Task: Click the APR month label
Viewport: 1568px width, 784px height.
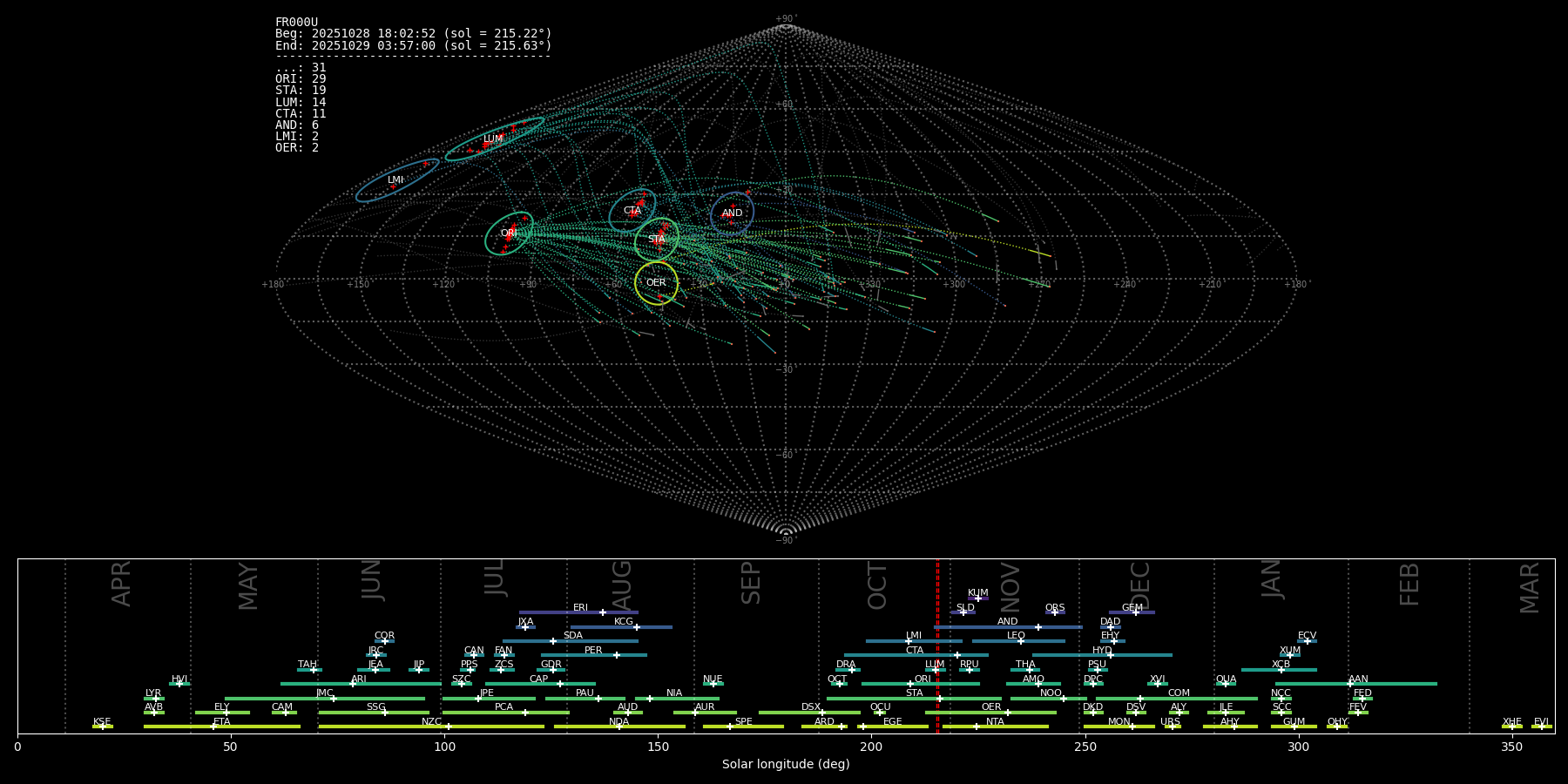Action: [121, 584]
